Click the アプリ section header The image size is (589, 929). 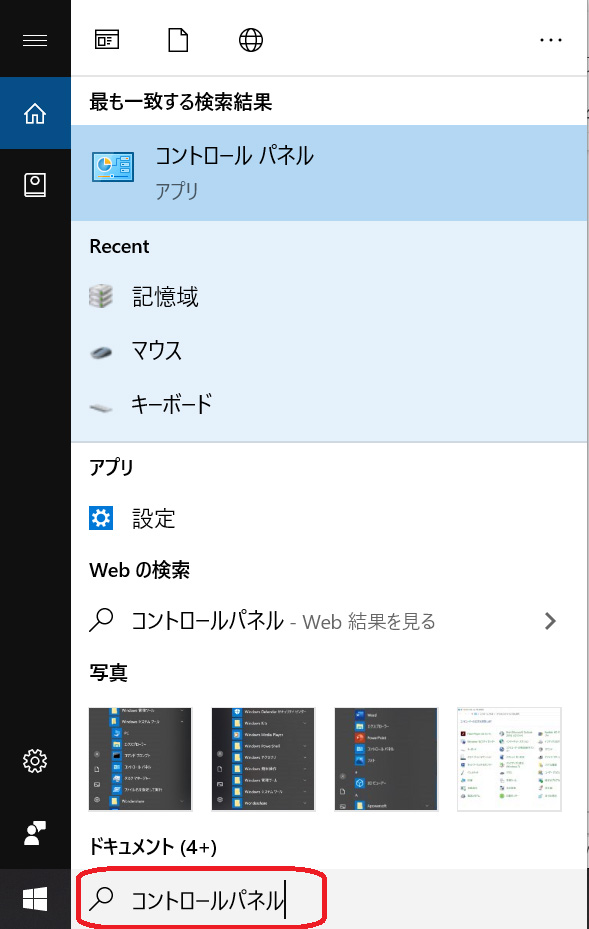(x=111, y=467)
